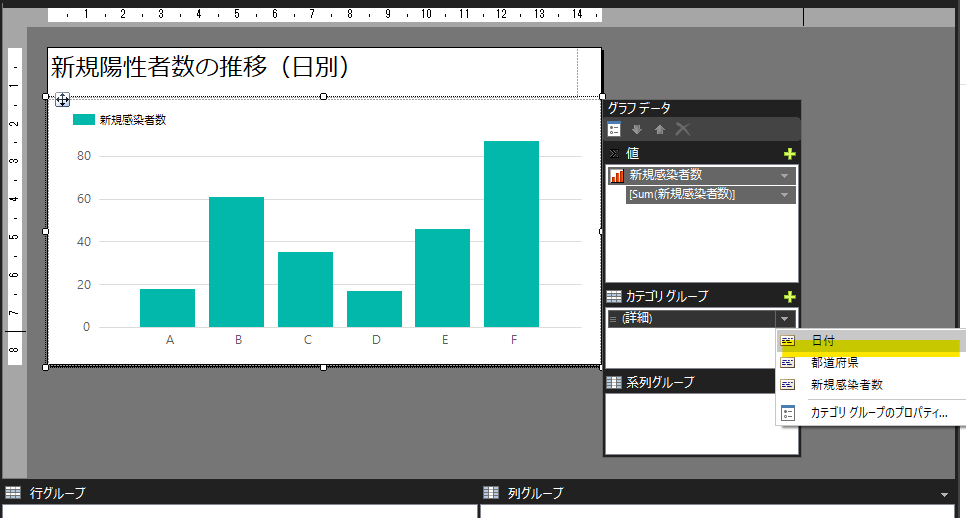The image size is (966, 518).
Task: Open the chart data properties icon
Action: pos(615,129)
